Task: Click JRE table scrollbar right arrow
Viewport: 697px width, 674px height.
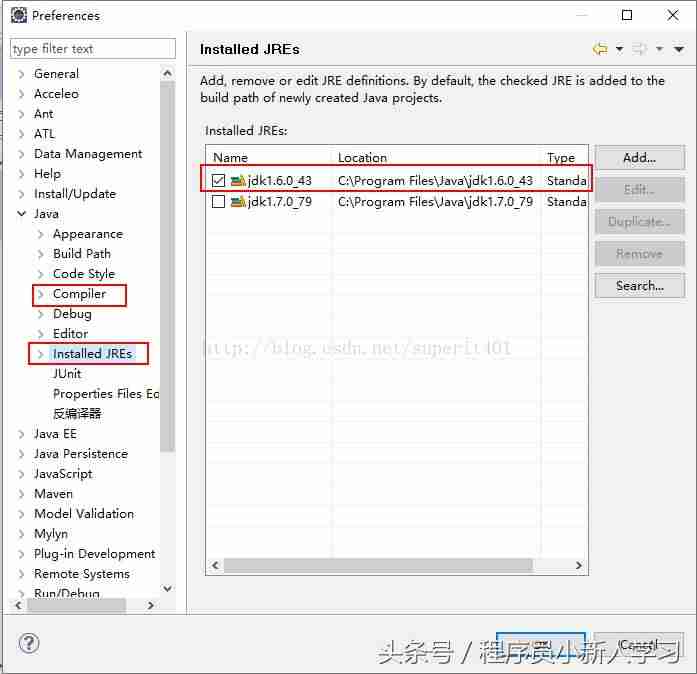Action: [579, 565]
